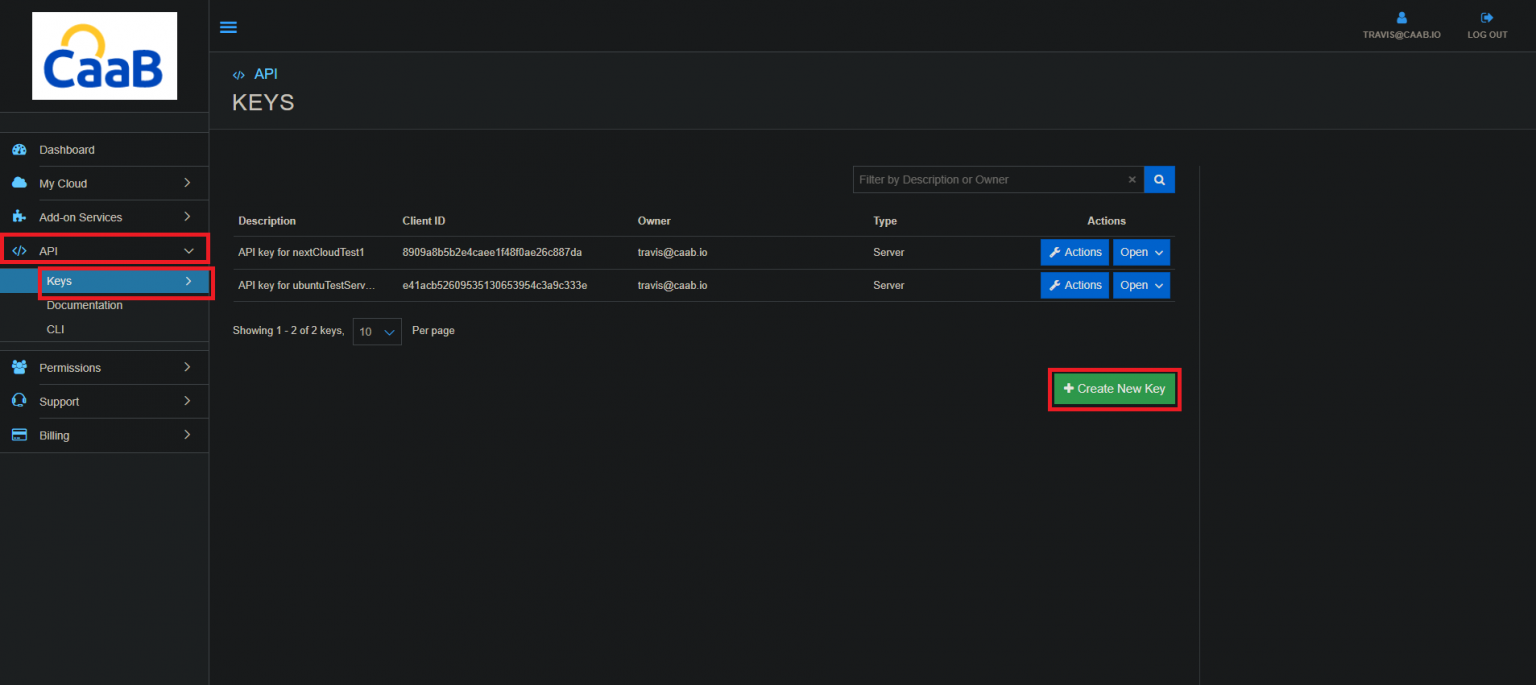Open the per-page count dropdown
1536x685 pixels.
(x=376, y=331)
